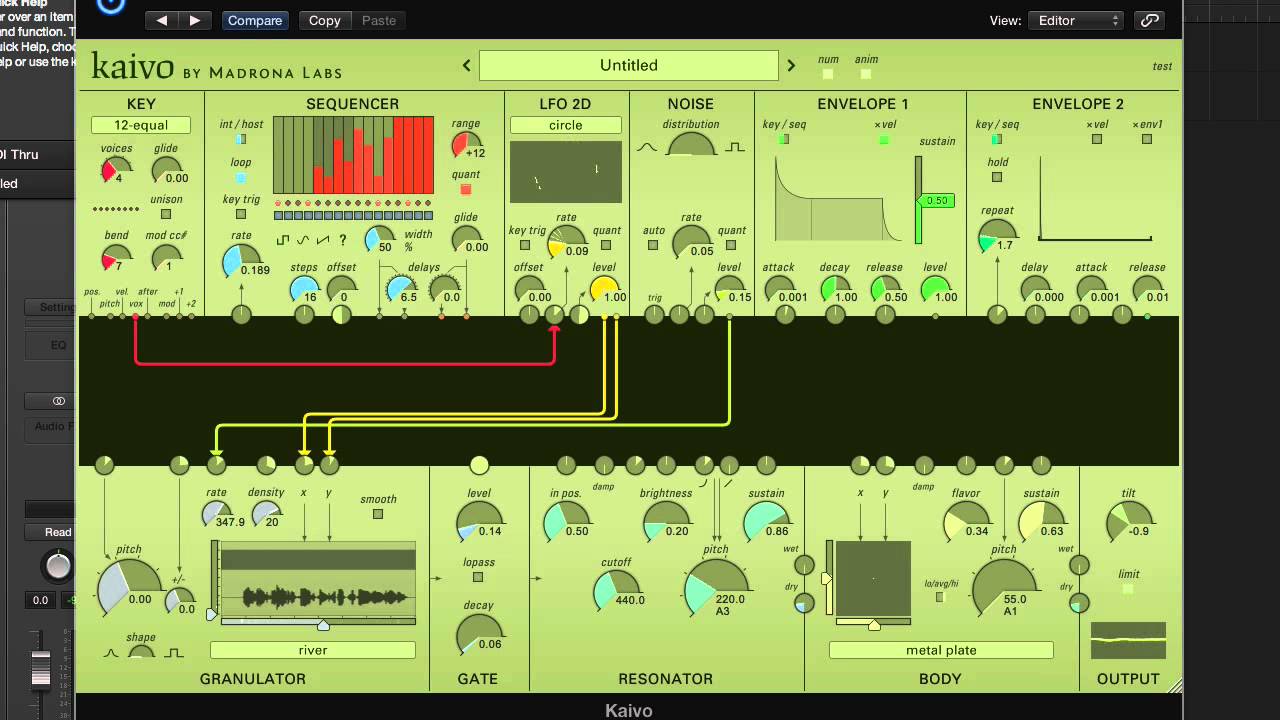Click the Envelope 1 sustain slider handle

point(936,201)
